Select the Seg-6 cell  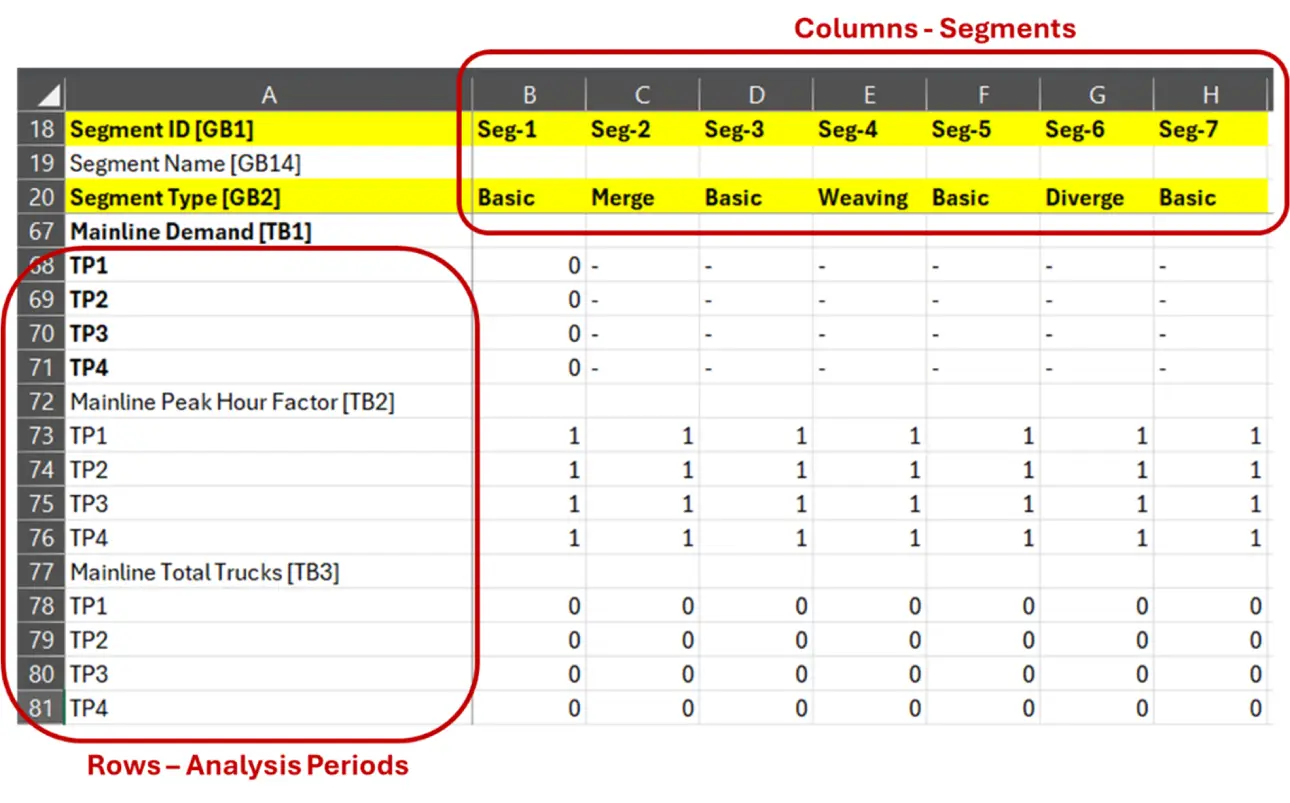pyautogui.click(x=1096, y=129)
